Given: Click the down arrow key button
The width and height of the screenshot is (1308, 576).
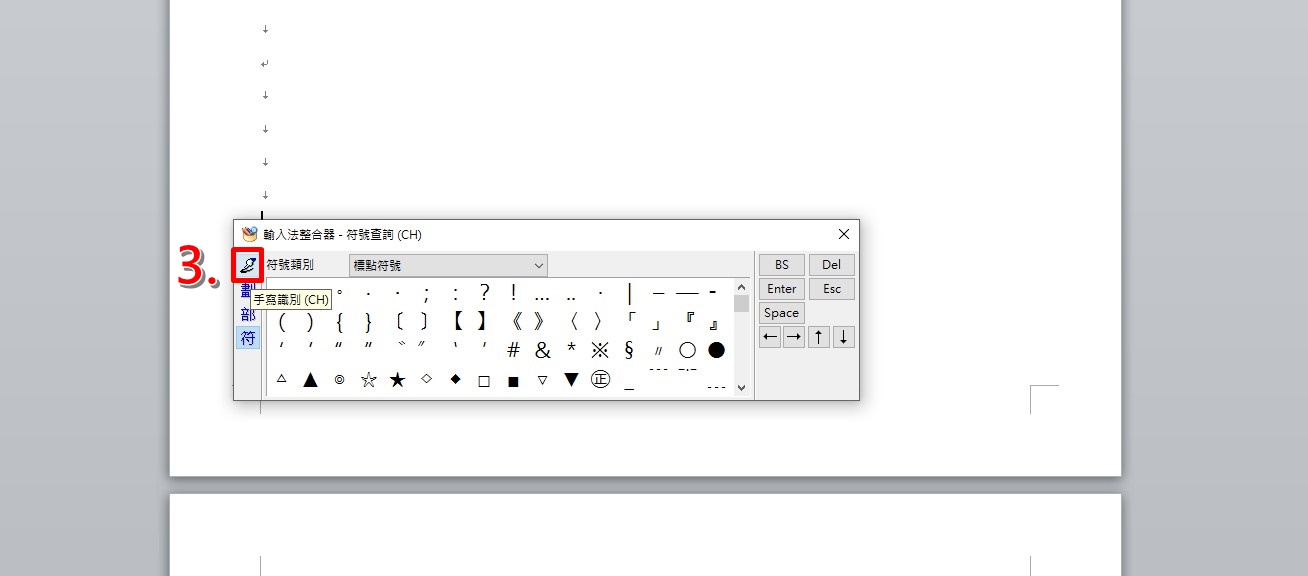Looking at the screenshot, I should tap(844, 337).
